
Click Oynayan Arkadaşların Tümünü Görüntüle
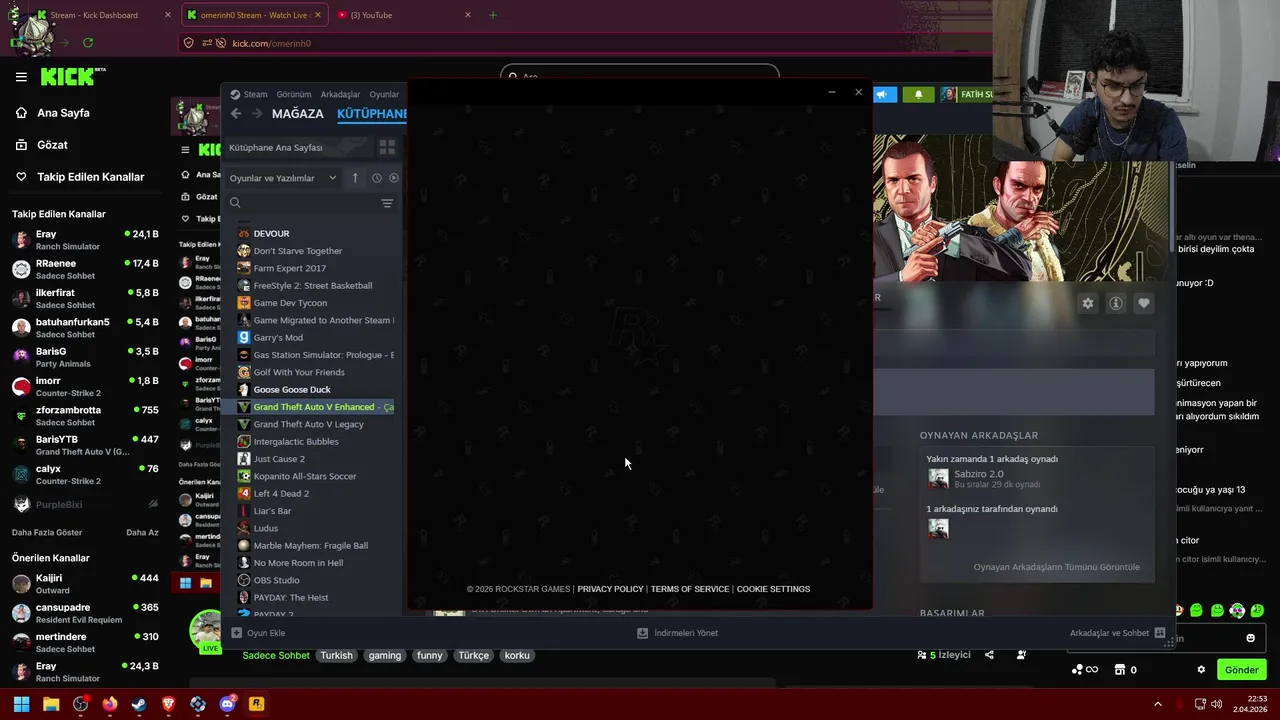[1056, 567]
